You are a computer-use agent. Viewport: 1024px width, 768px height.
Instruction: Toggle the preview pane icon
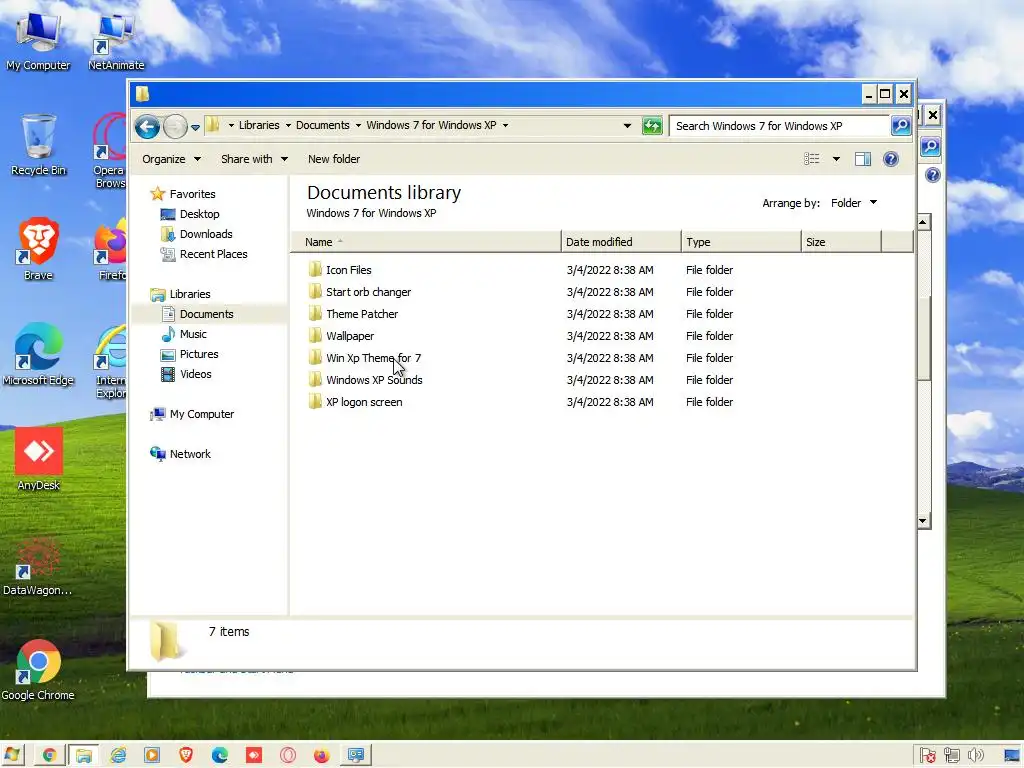click(863, 159)
